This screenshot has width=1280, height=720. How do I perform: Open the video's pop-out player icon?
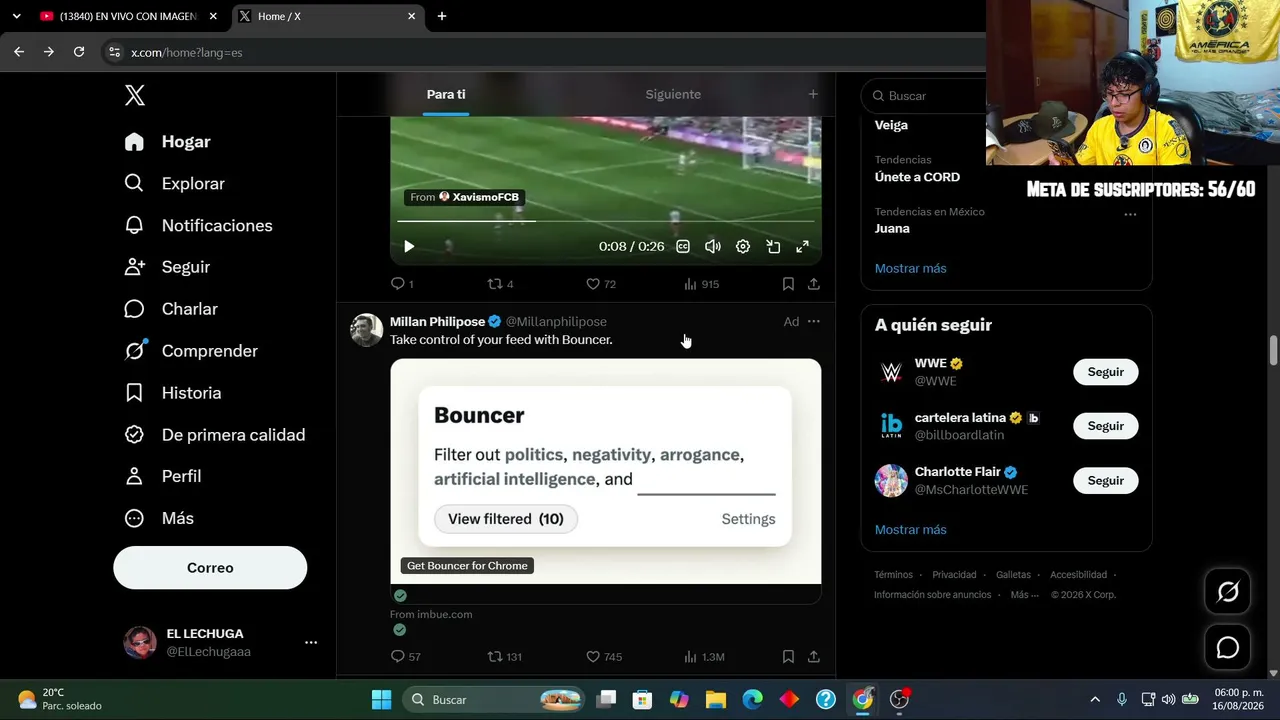pyautogui.click(x=773, y=246)
